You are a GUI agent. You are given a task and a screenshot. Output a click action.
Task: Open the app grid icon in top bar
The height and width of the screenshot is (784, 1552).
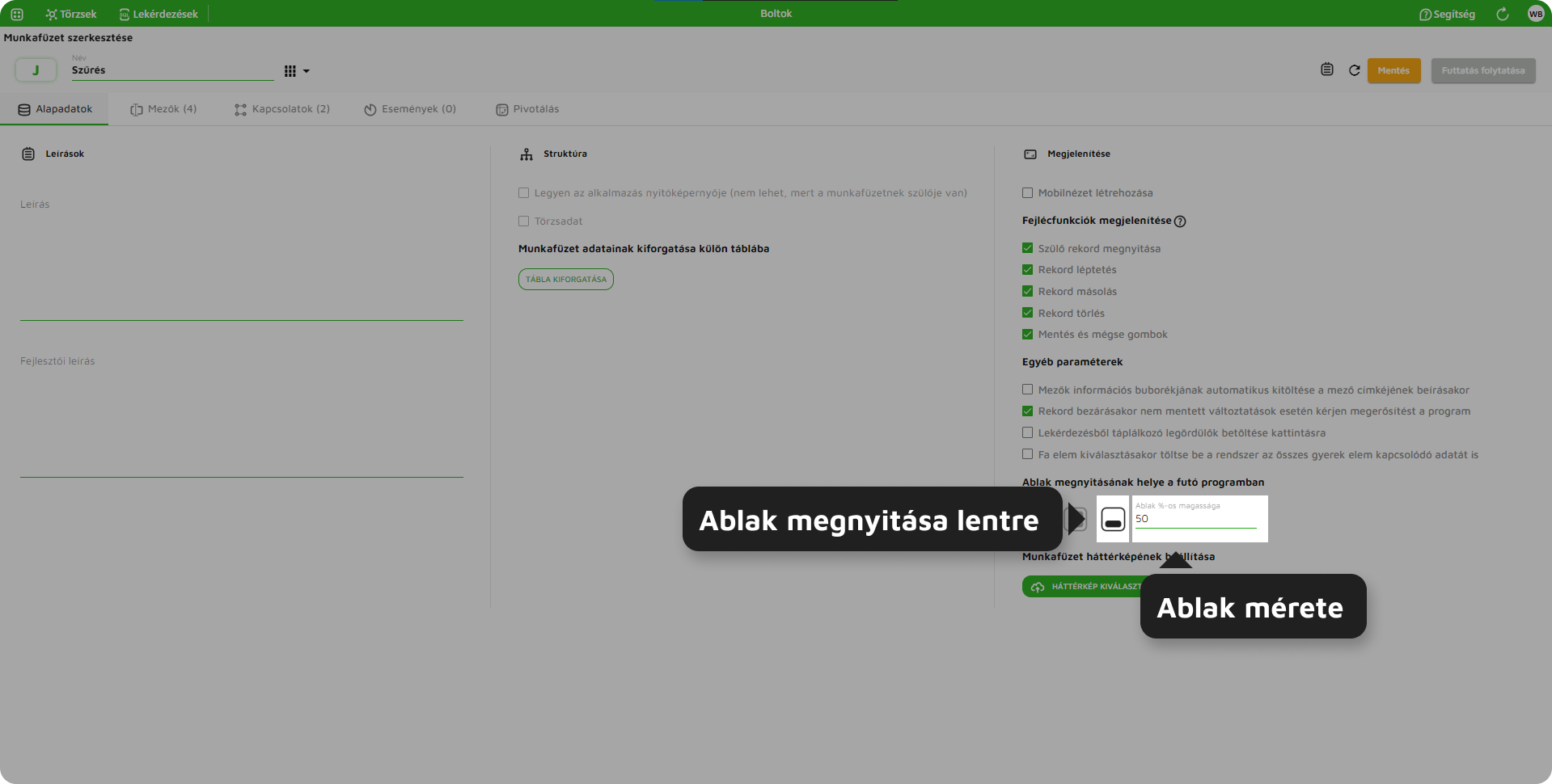[x=17, y=14]
